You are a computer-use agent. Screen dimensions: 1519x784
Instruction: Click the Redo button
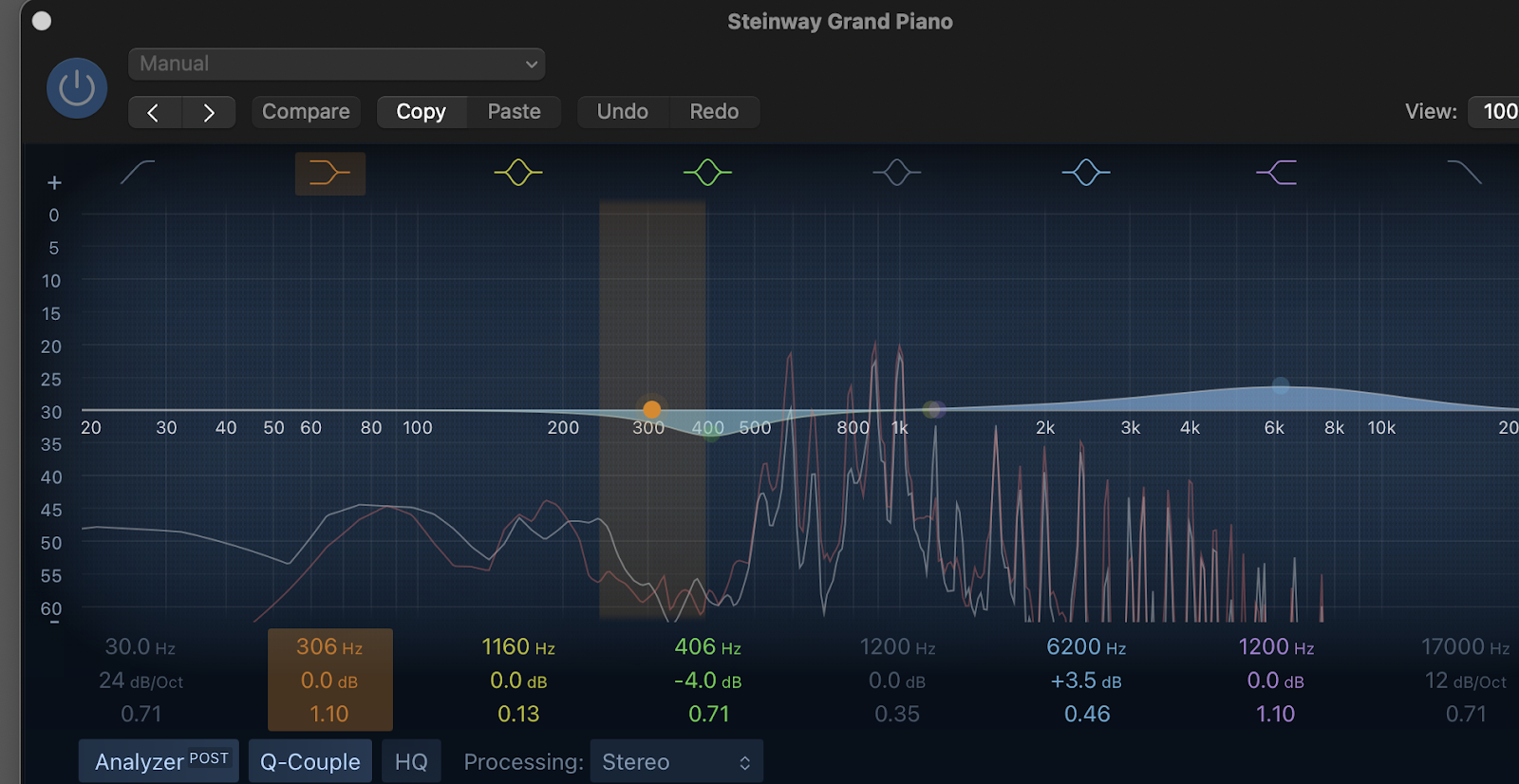pyautogui.click(x=714, y=112)
